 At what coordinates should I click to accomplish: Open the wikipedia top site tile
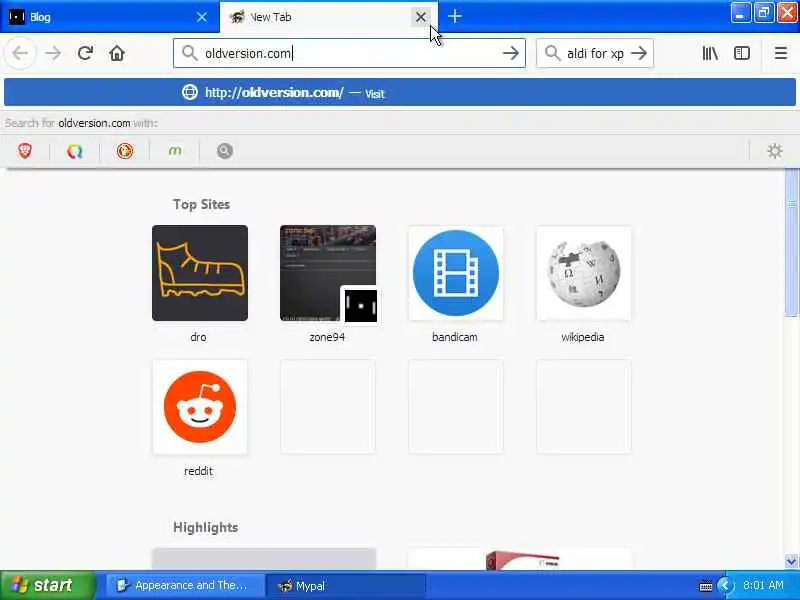(584, 273)
